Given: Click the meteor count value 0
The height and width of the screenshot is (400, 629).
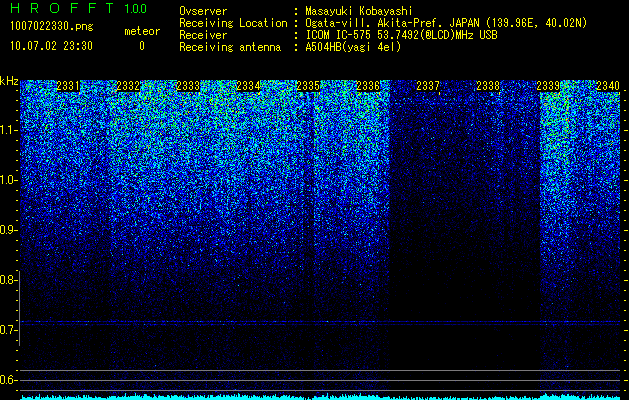Looking at the screenshot, I should pyautogui.click(x=142, y=46).
